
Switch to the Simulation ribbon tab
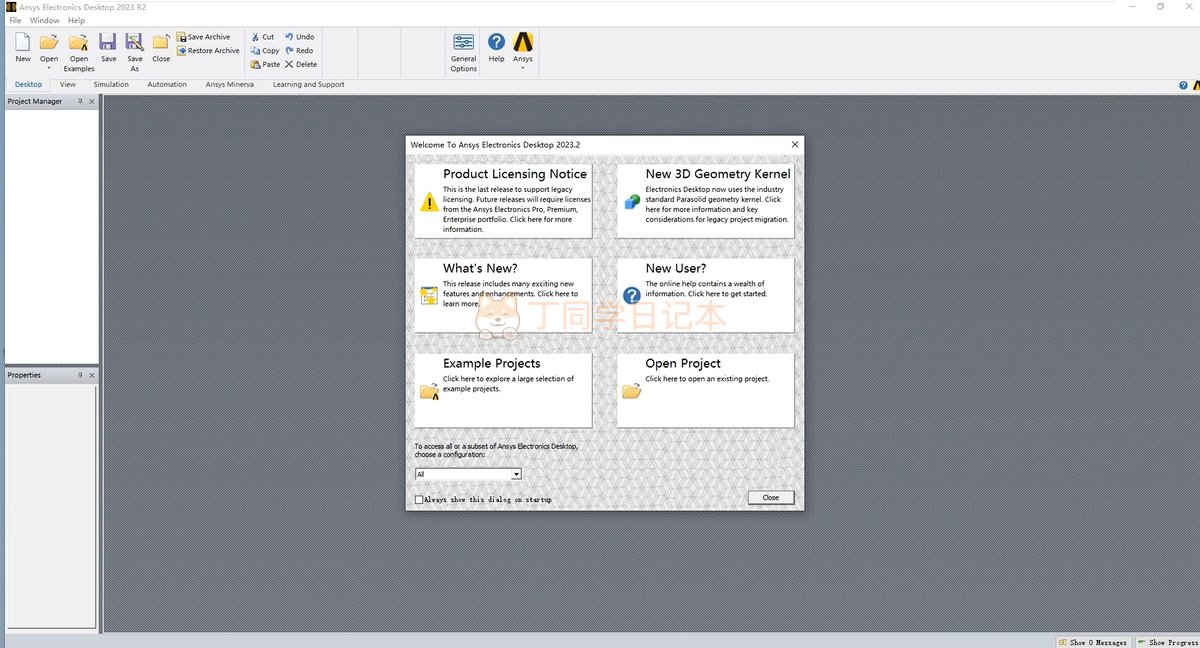[x=111, y=85]
